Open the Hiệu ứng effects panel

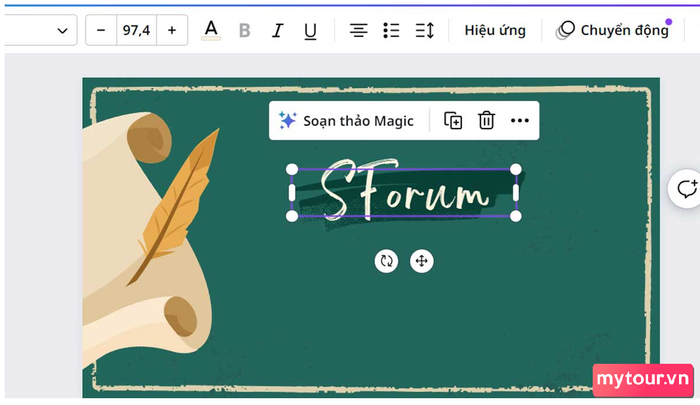coord(495,30)
